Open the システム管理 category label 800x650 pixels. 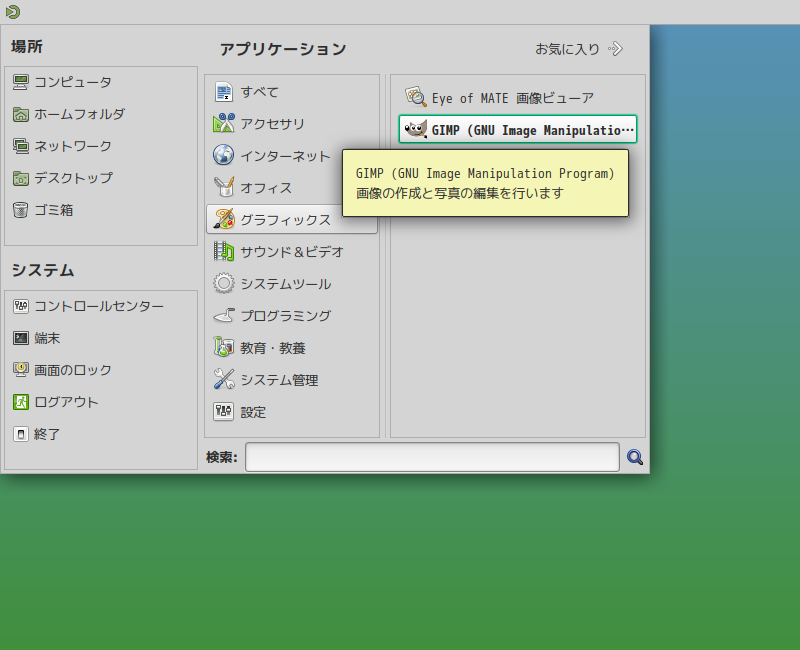(x=280, y=380)
